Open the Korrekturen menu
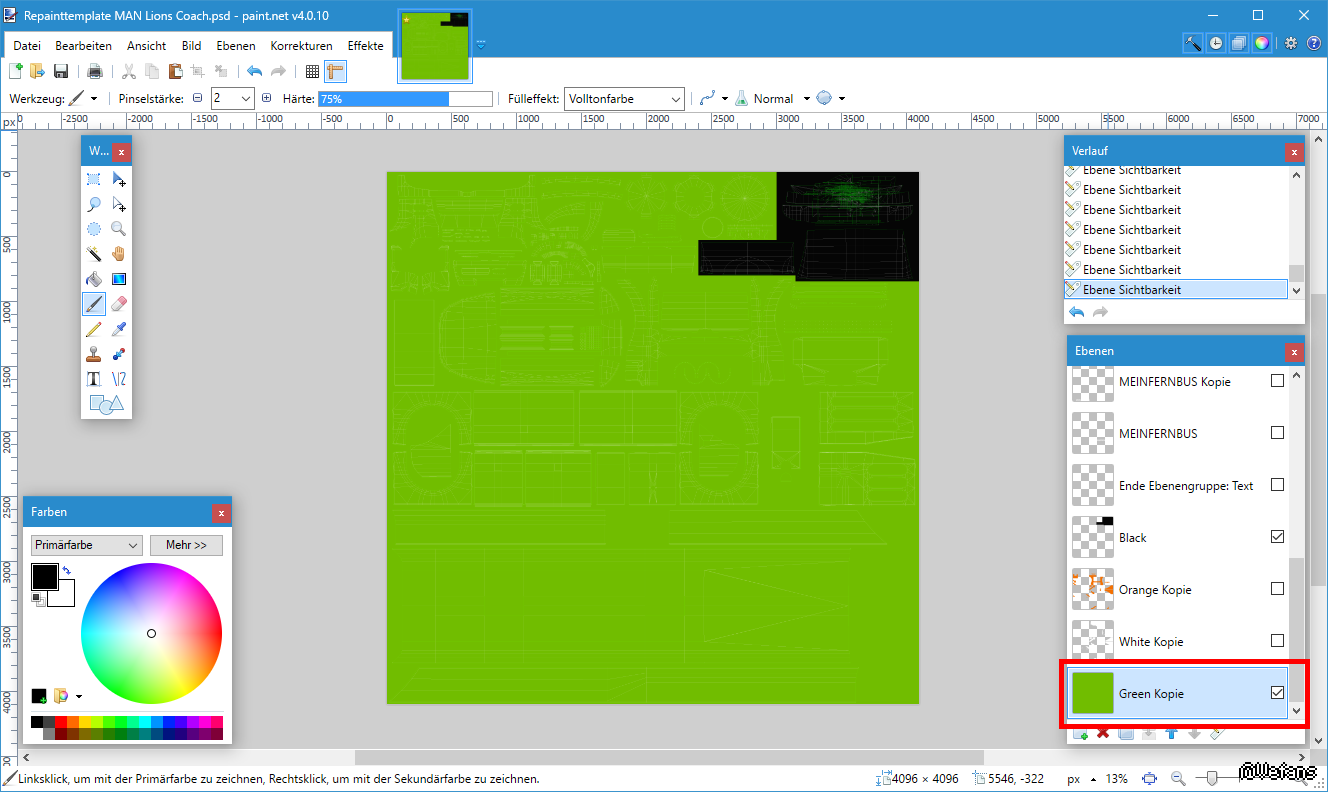This screenshot has height=792, width=1328. [x=301, y=46]
